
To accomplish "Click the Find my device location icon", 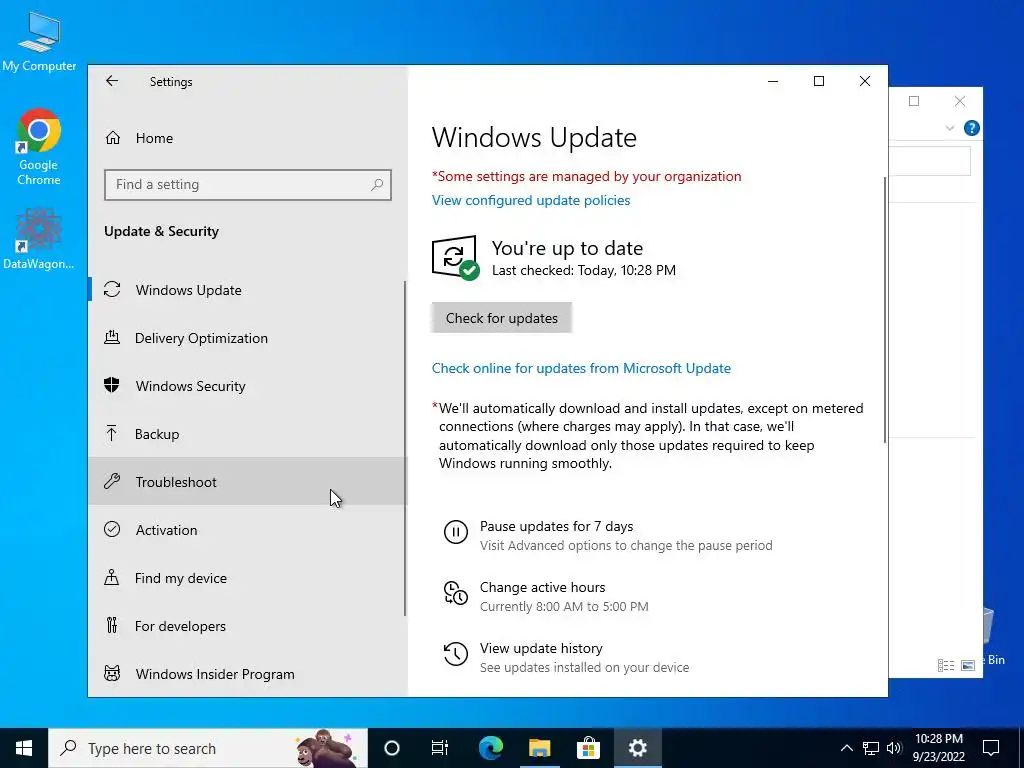I will point(112,577).
